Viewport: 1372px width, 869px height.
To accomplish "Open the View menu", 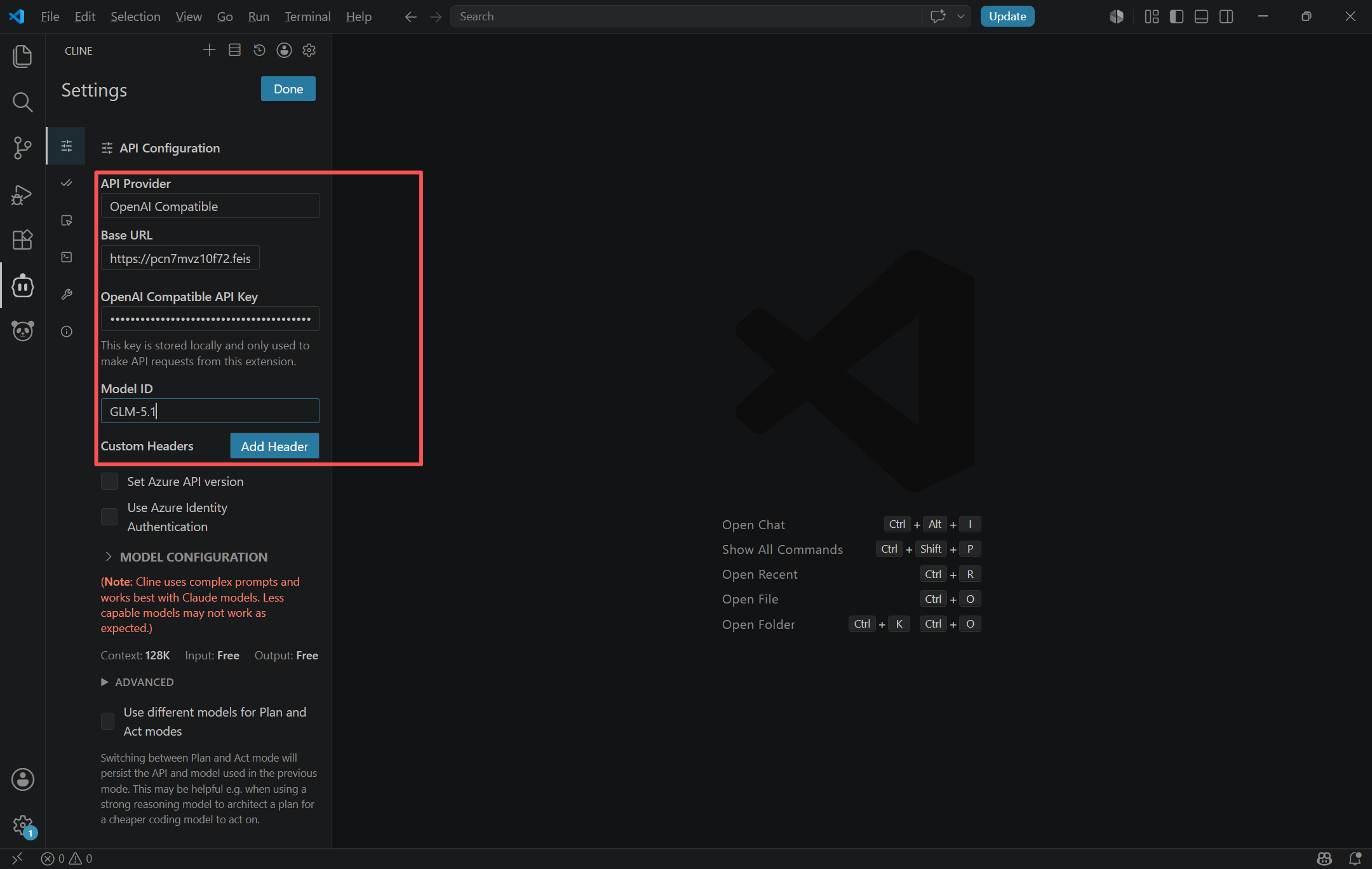I will click(x=189, y=17).
